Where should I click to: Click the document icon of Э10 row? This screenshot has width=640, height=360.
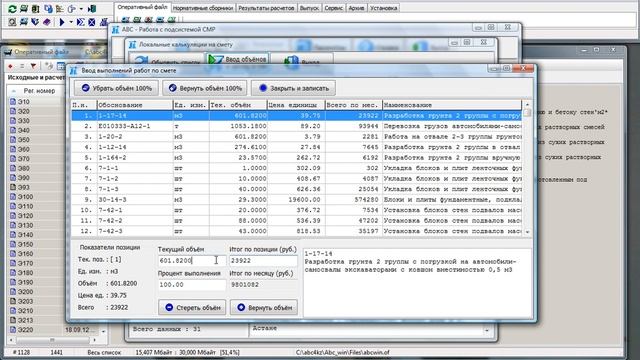coord(13,102)
